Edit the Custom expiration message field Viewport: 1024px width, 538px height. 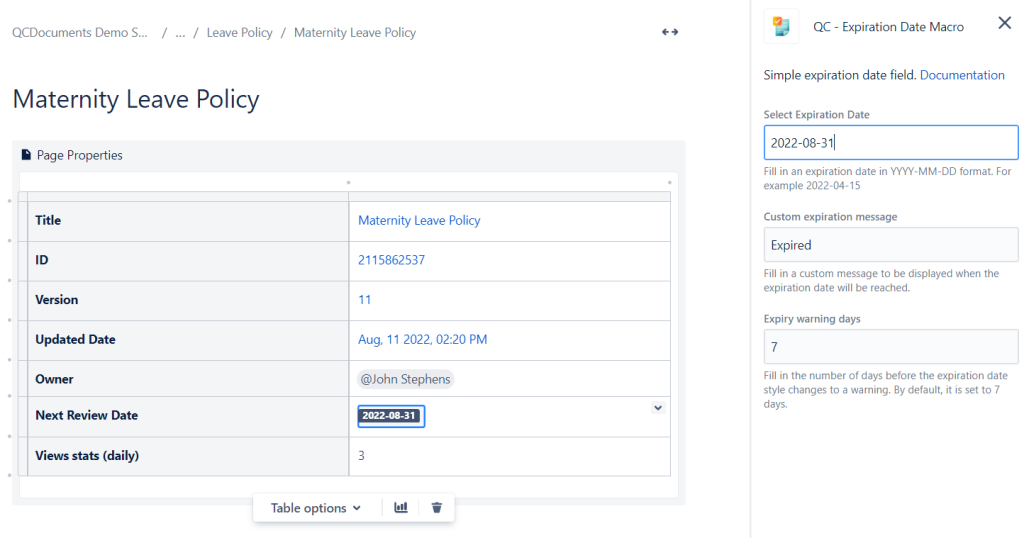click(891, 245)
